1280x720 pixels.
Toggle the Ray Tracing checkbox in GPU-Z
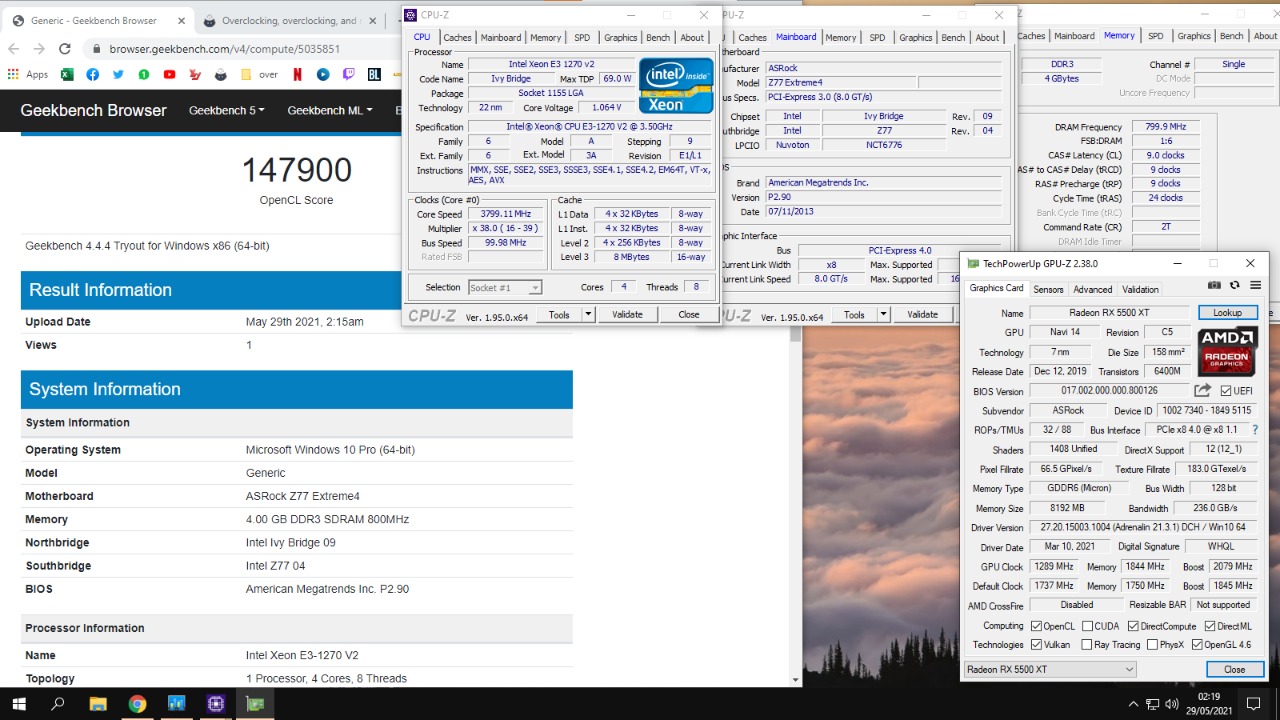pos(1087,645)
